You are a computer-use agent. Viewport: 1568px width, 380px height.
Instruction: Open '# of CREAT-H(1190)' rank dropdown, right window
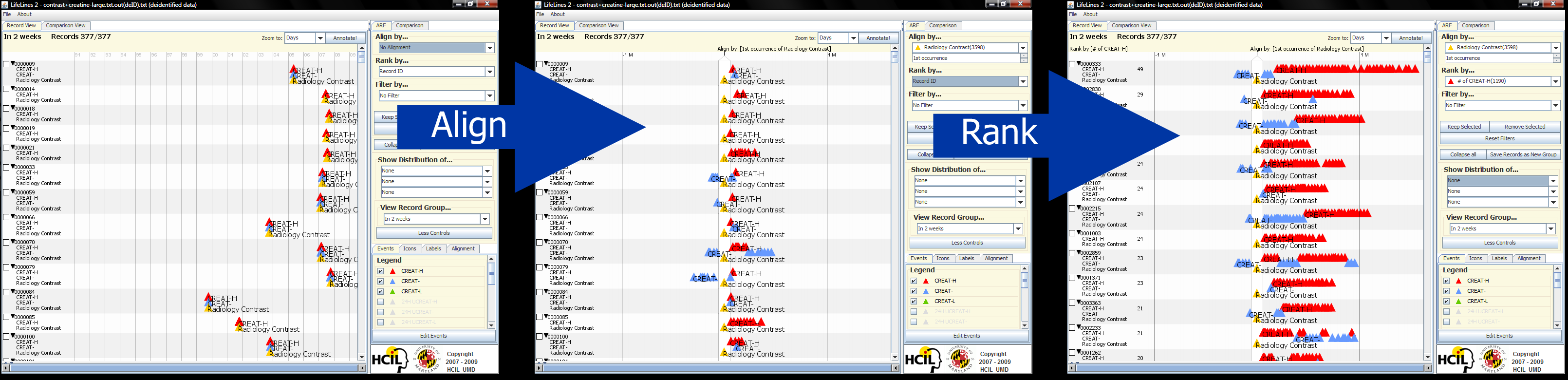[x=1502, y=81]
